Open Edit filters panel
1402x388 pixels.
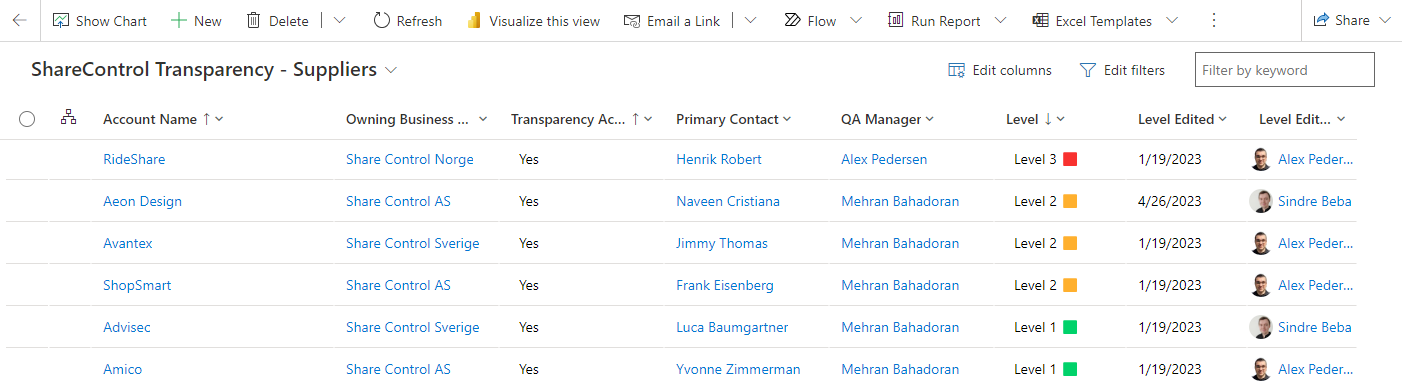[1122, 70]
